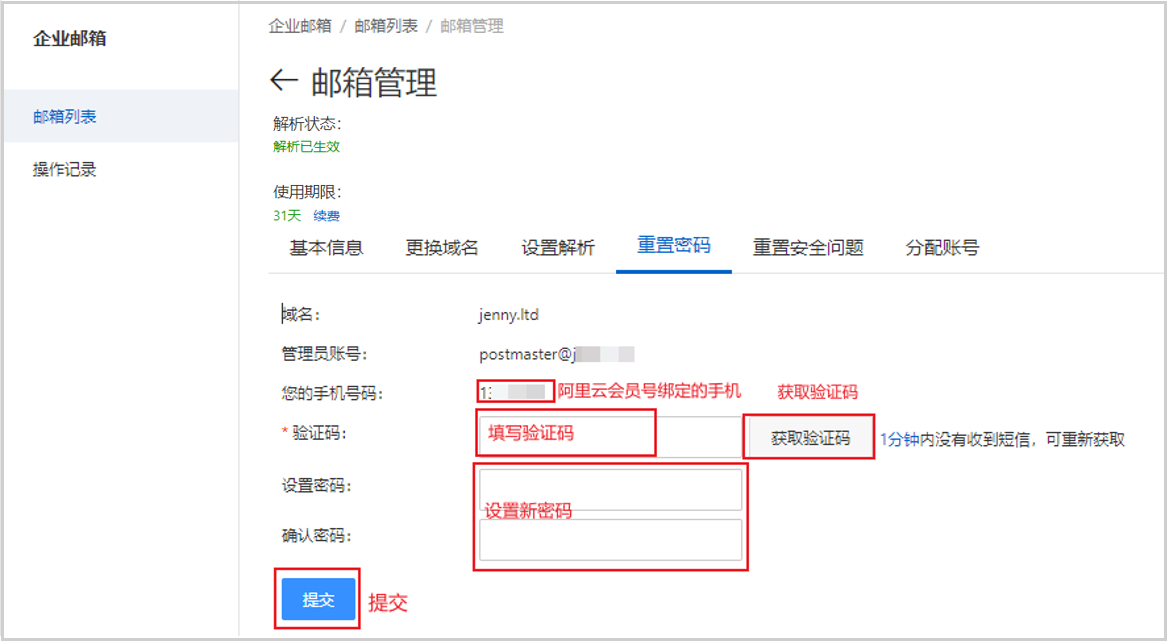The width and height of the screenshot is (1168, 642).
Task: Open the 设置解析 tab
Action: (x=558, y=248)
